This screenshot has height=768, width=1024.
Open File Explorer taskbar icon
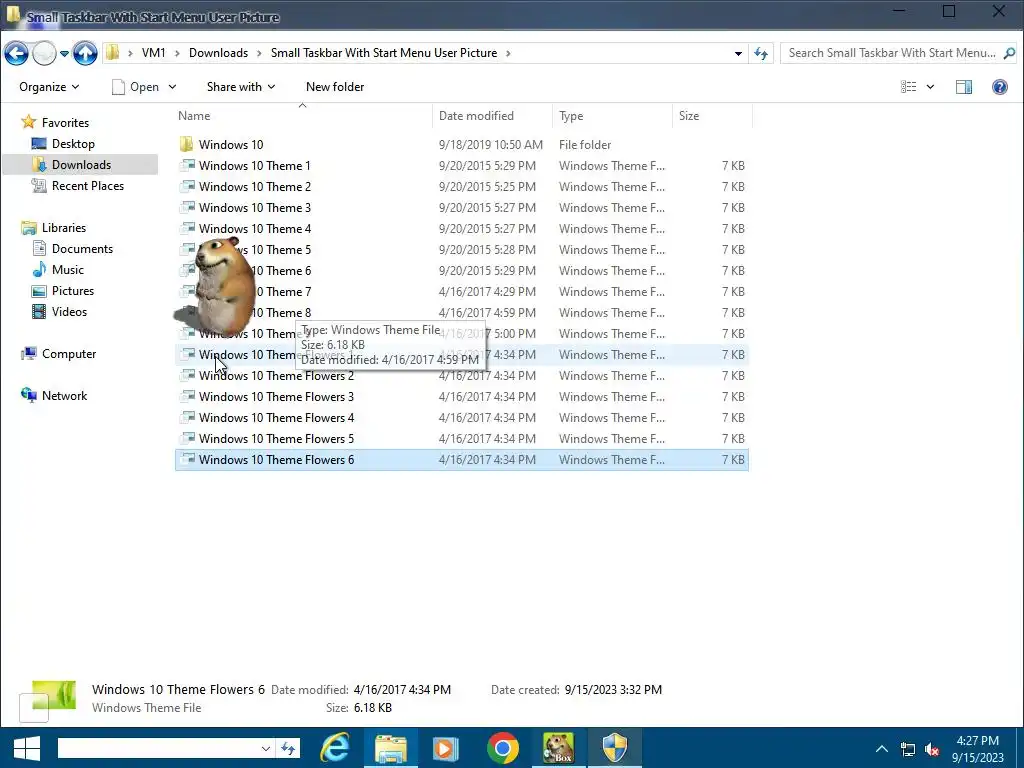pos(391,748)
